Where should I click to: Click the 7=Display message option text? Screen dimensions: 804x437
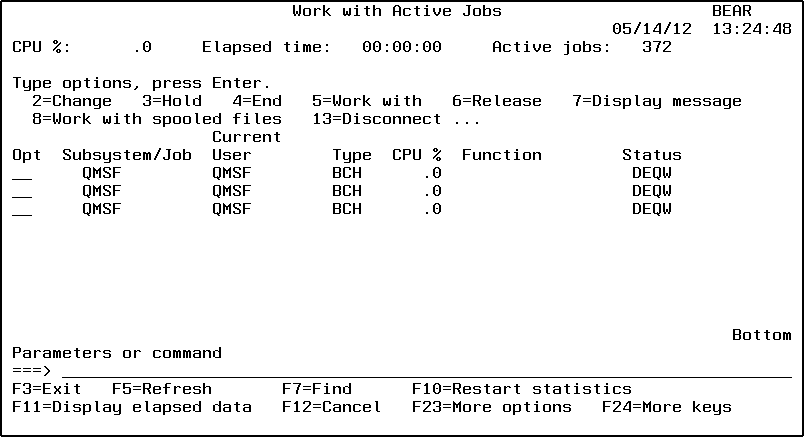click(656, 101)
